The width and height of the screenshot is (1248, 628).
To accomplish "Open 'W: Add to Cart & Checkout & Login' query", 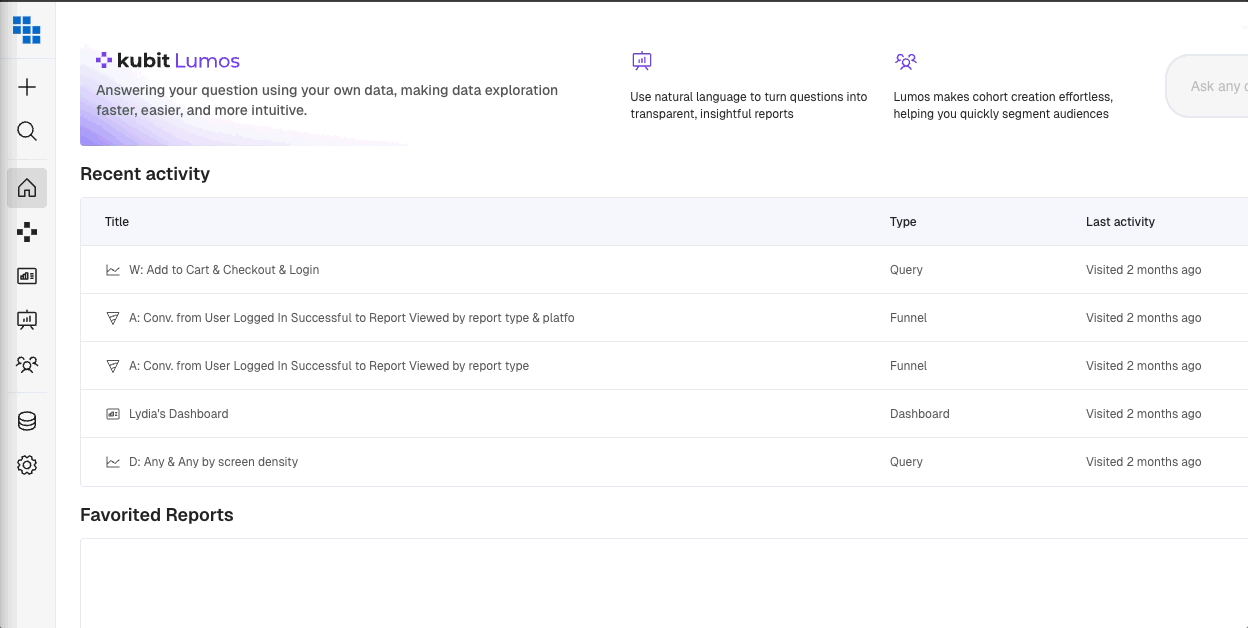I will [224, 270].
